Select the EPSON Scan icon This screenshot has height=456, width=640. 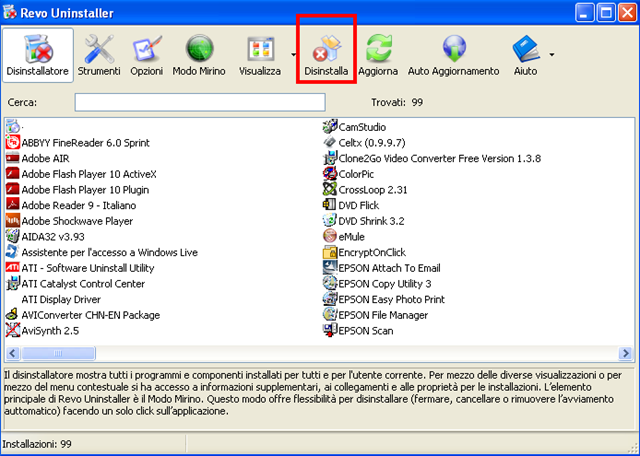329,330
